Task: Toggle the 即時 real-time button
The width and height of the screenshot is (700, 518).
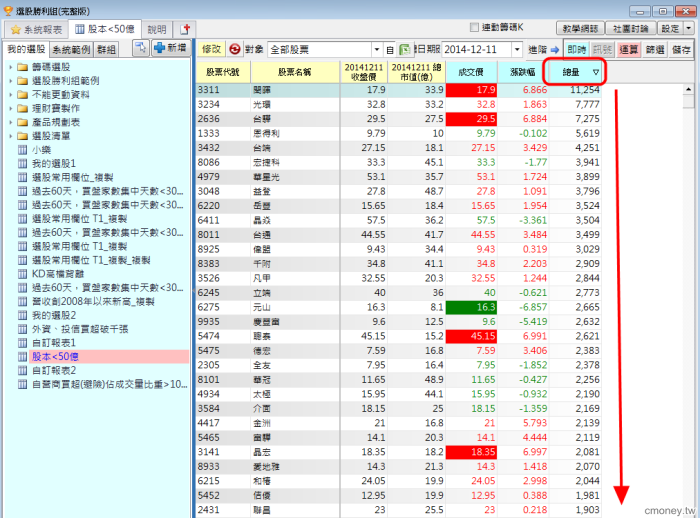Action: coord(576,50)
